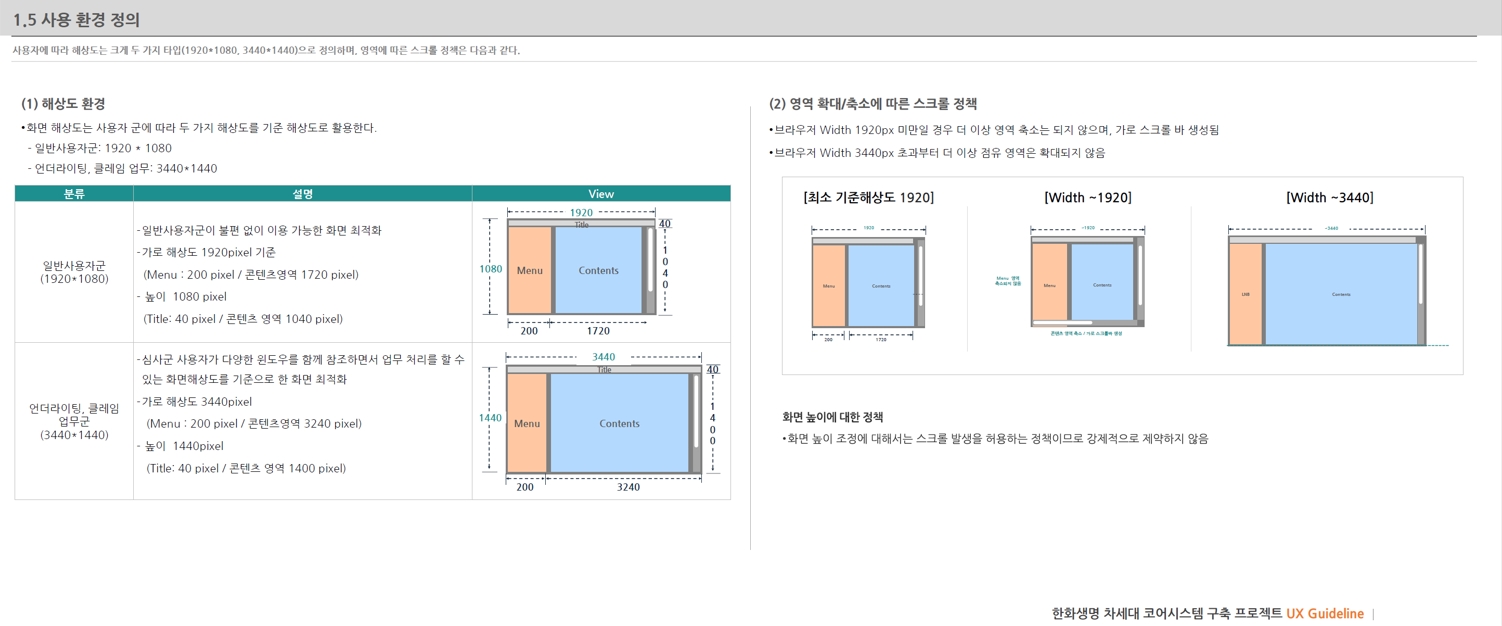1502x626 pixels.
Task: Click the blue Contents block in the 3440 View diagram
Action: click(619, 424)
